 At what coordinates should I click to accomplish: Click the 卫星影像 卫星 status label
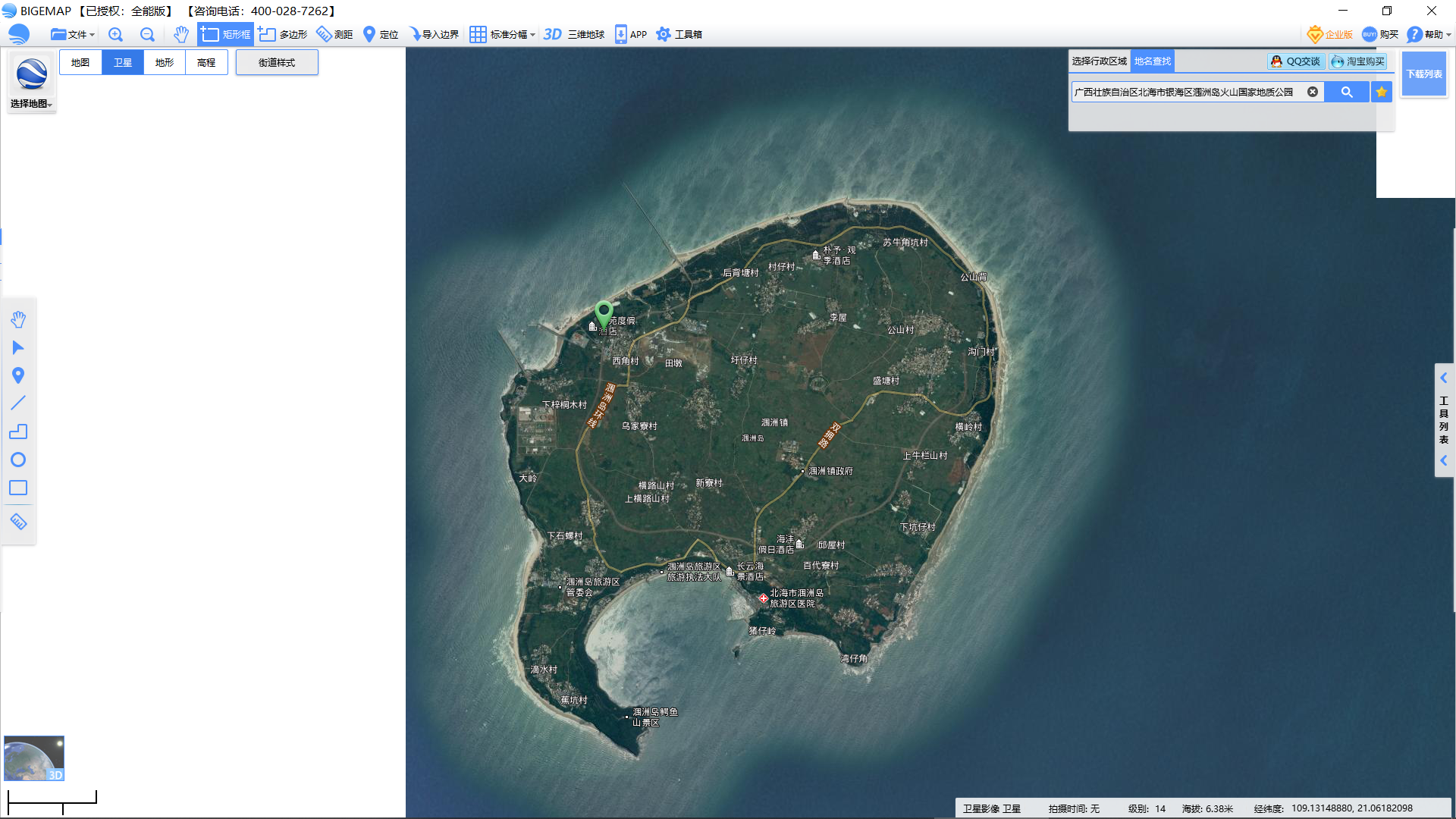(x=992, y=808)
